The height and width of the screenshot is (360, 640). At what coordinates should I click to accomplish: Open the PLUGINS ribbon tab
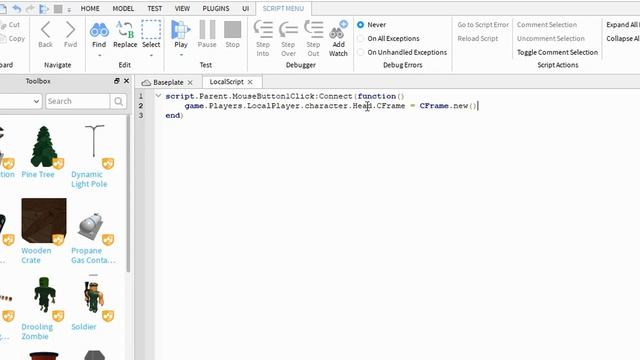(216, 8)
